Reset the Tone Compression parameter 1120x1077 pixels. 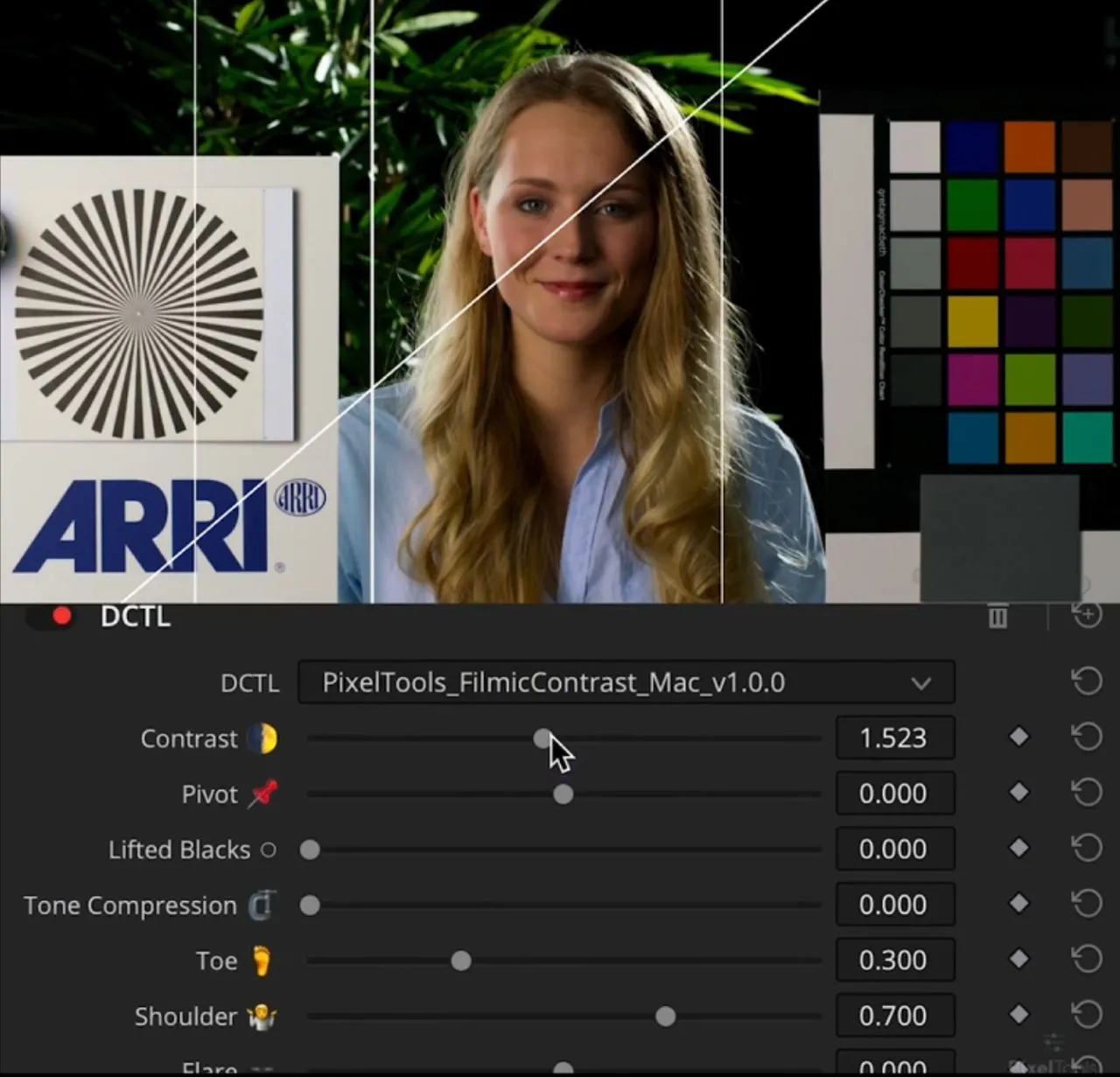pyautogui.click(x=1087, y=904)
